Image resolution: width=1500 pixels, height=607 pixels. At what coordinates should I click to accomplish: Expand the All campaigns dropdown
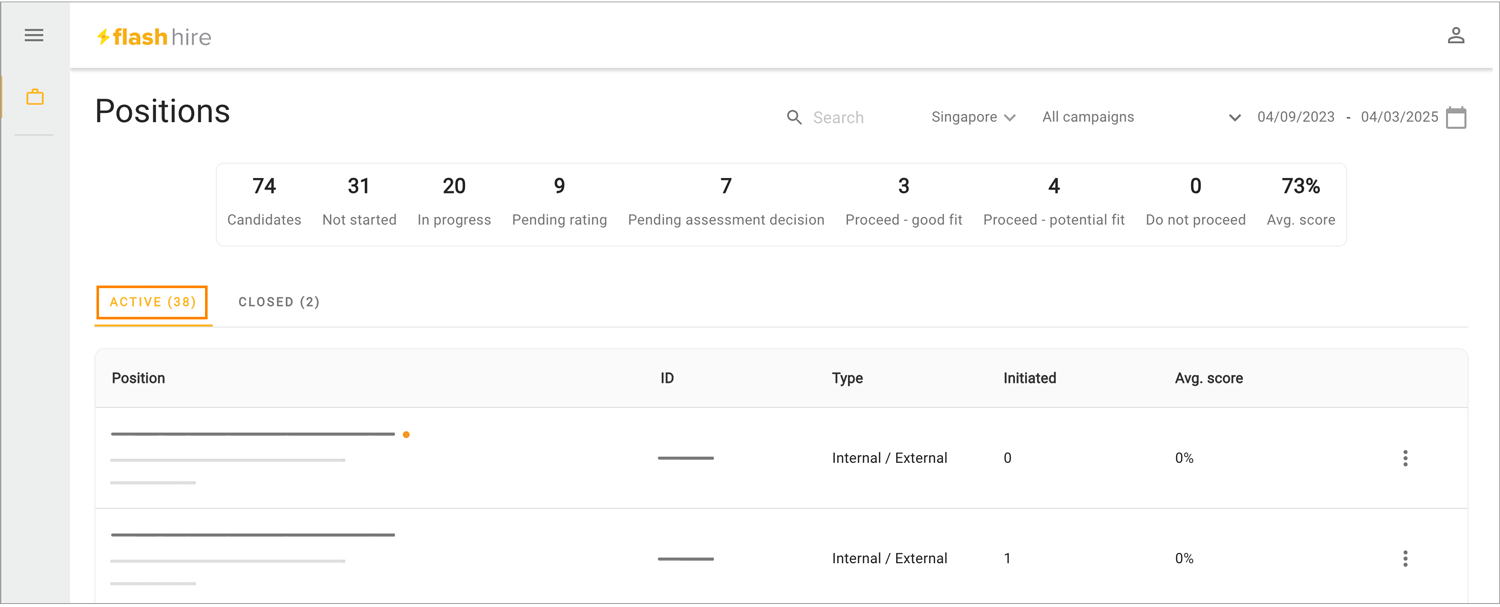[1141, 117]
